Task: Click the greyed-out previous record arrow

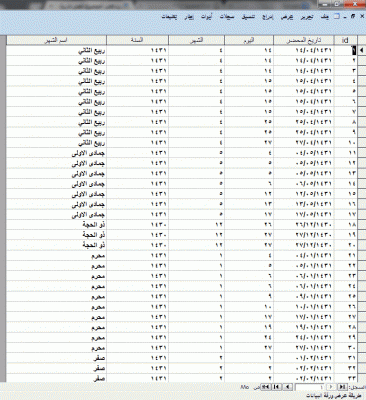Action: [331, 387]
